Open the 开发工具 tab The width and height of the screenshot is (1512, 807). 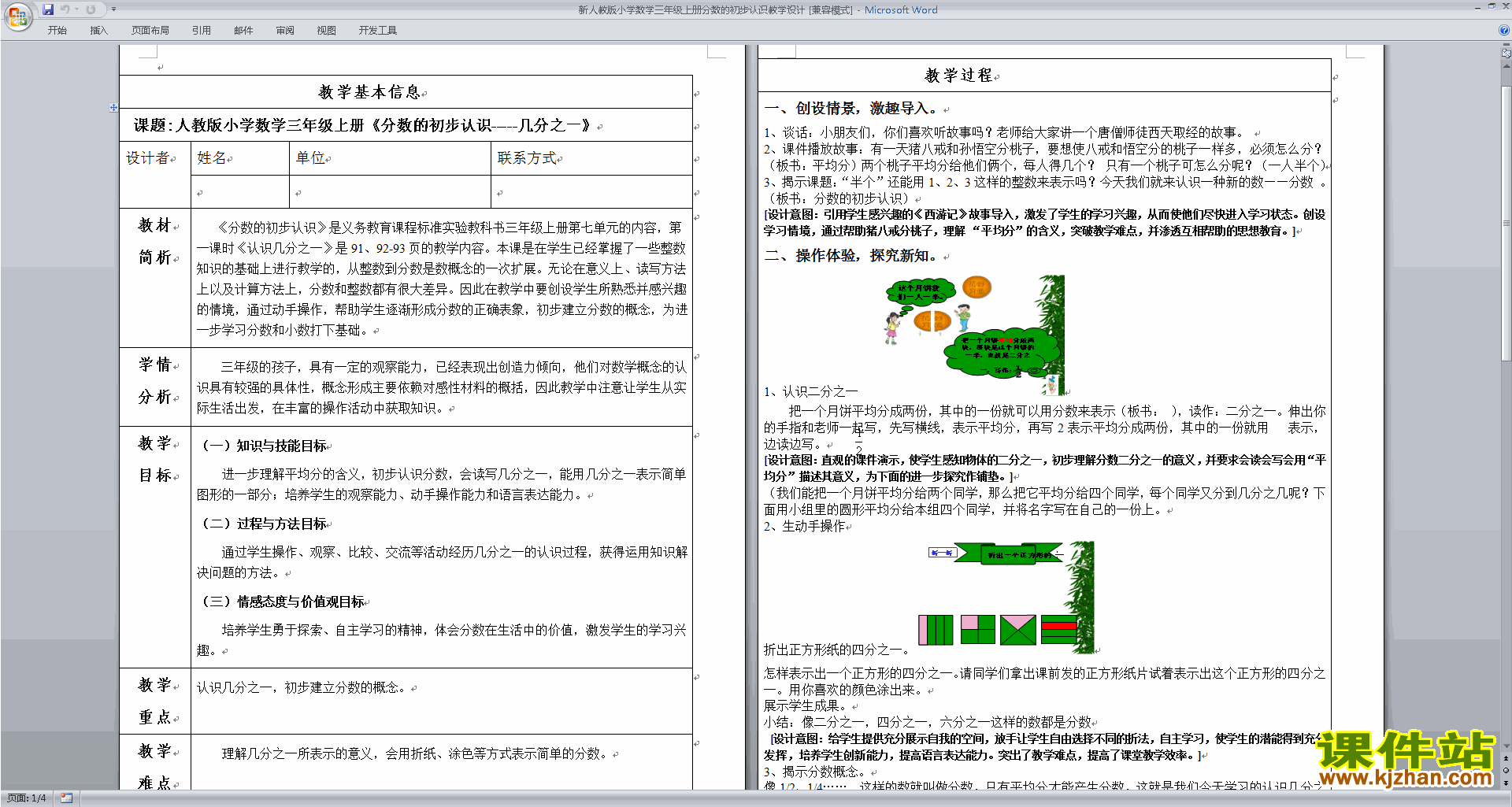378,31
